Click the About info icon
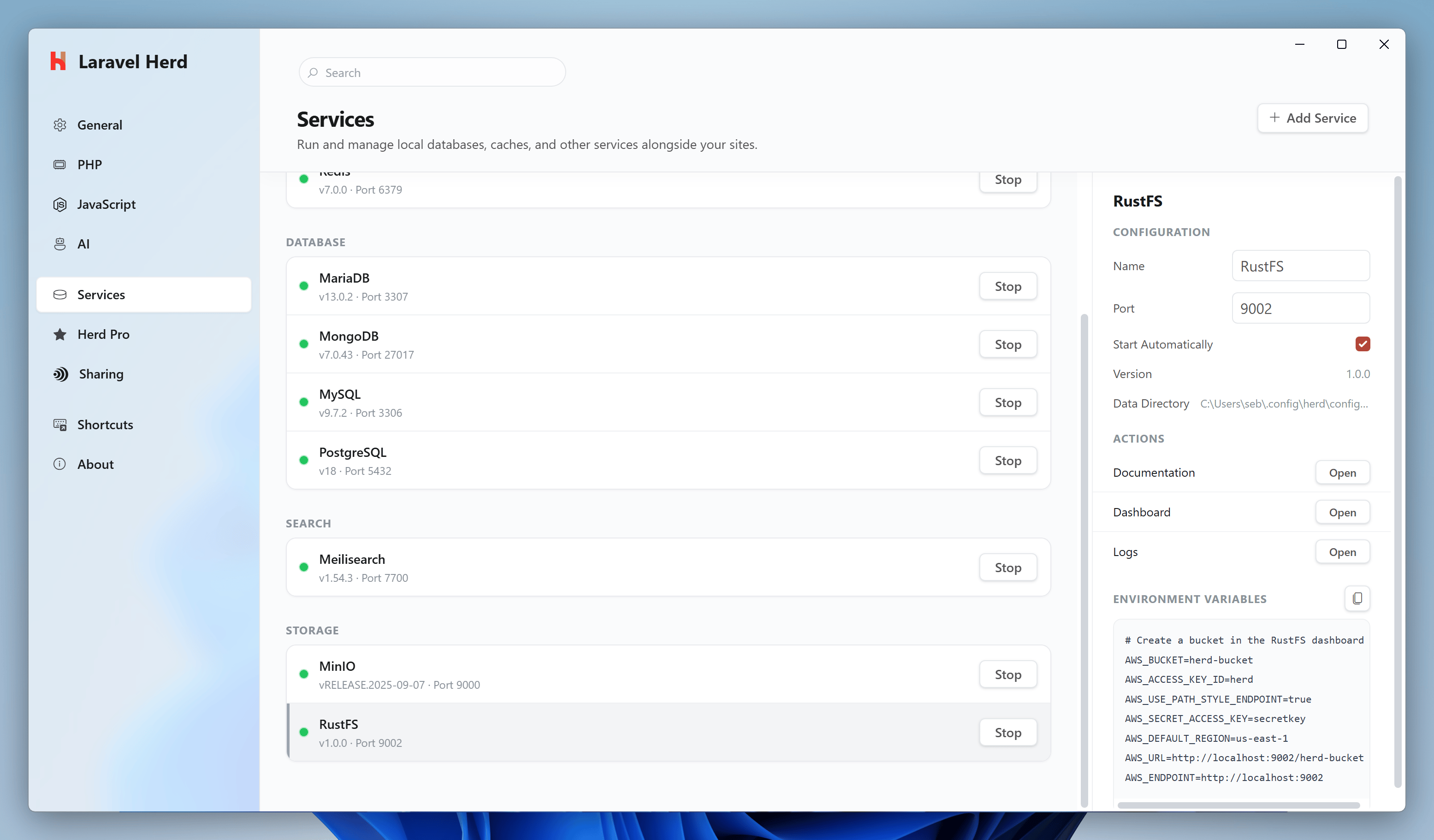This screenshot has height=840, width=1434. [x=60, y=464]
